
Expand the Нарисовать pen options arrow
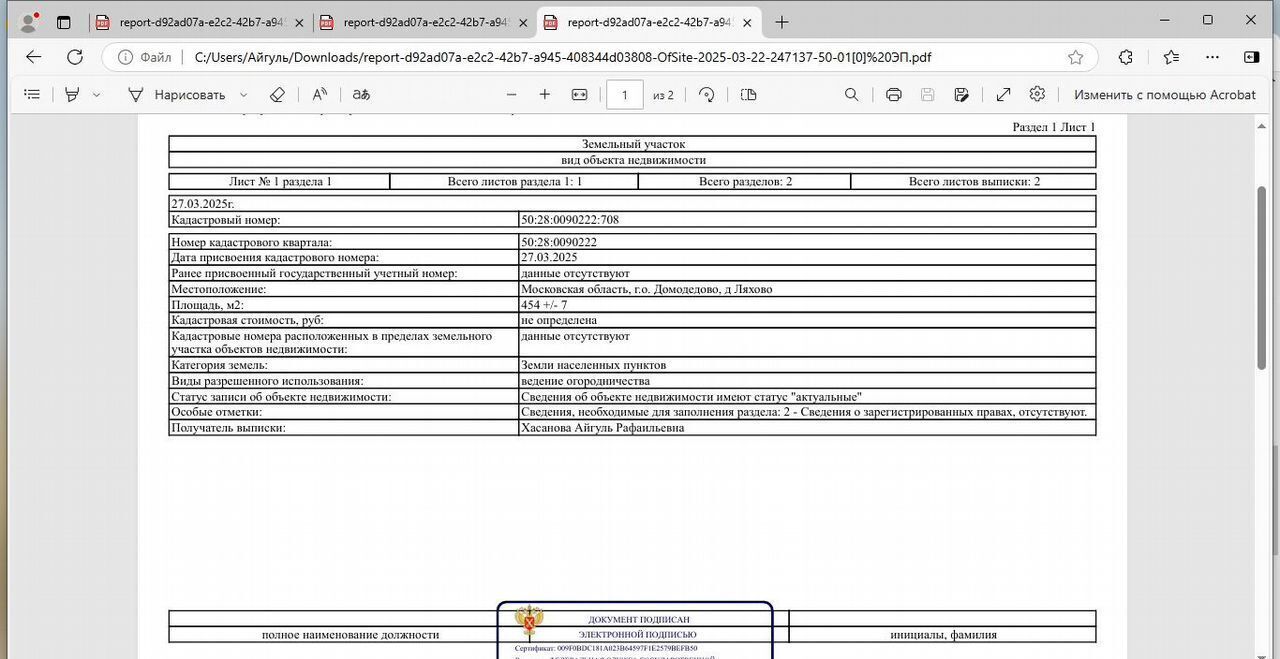(243, 95)
